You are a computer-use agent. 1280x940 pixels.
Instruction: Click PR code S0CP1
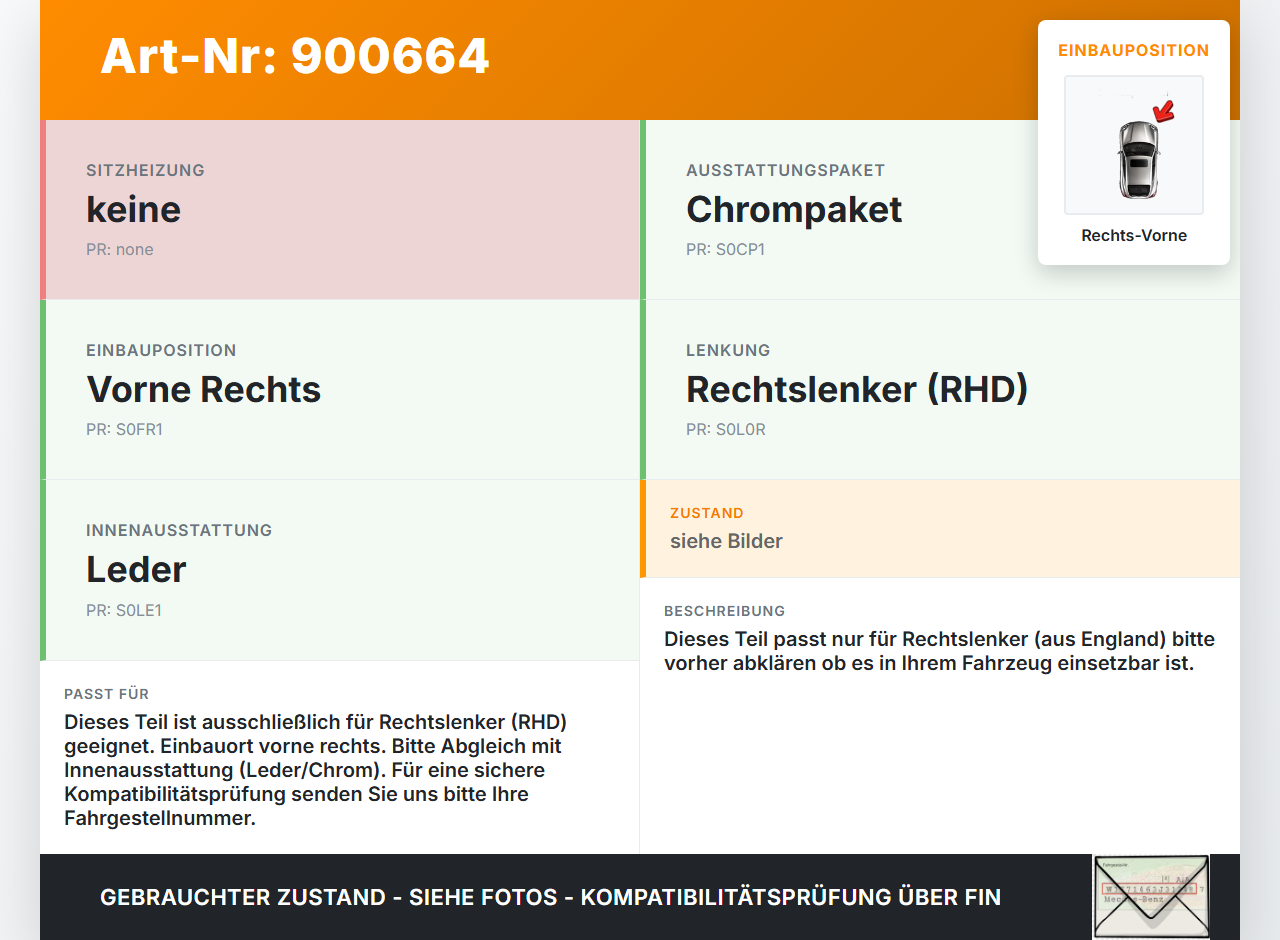point(725,250)
